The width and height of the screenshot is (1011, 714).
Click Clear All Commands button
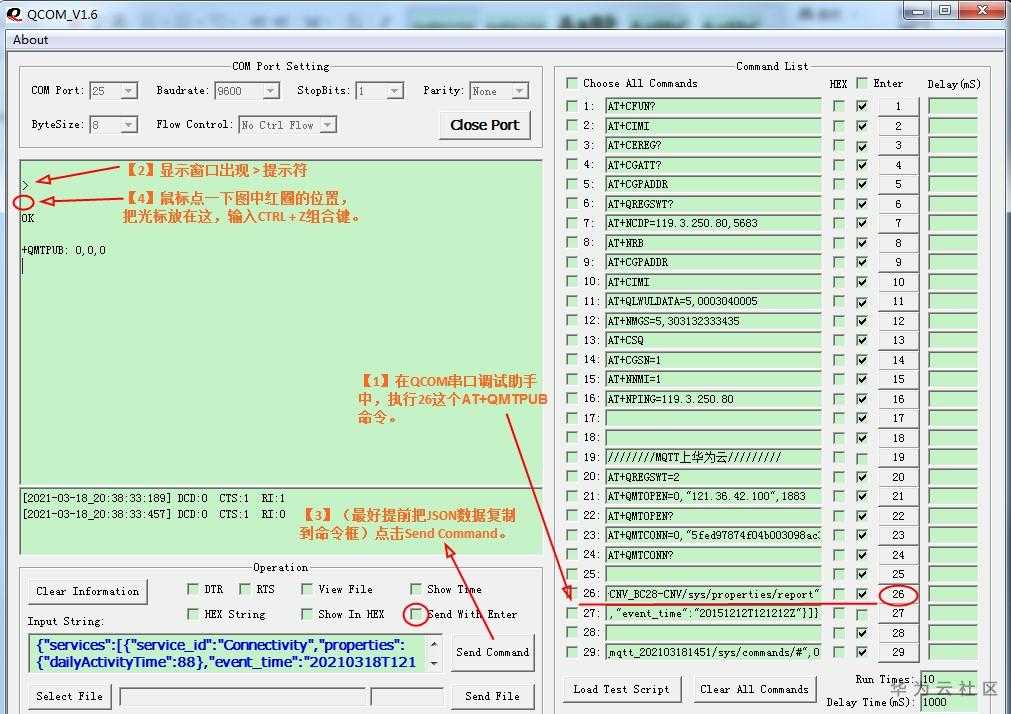(754, 689)
